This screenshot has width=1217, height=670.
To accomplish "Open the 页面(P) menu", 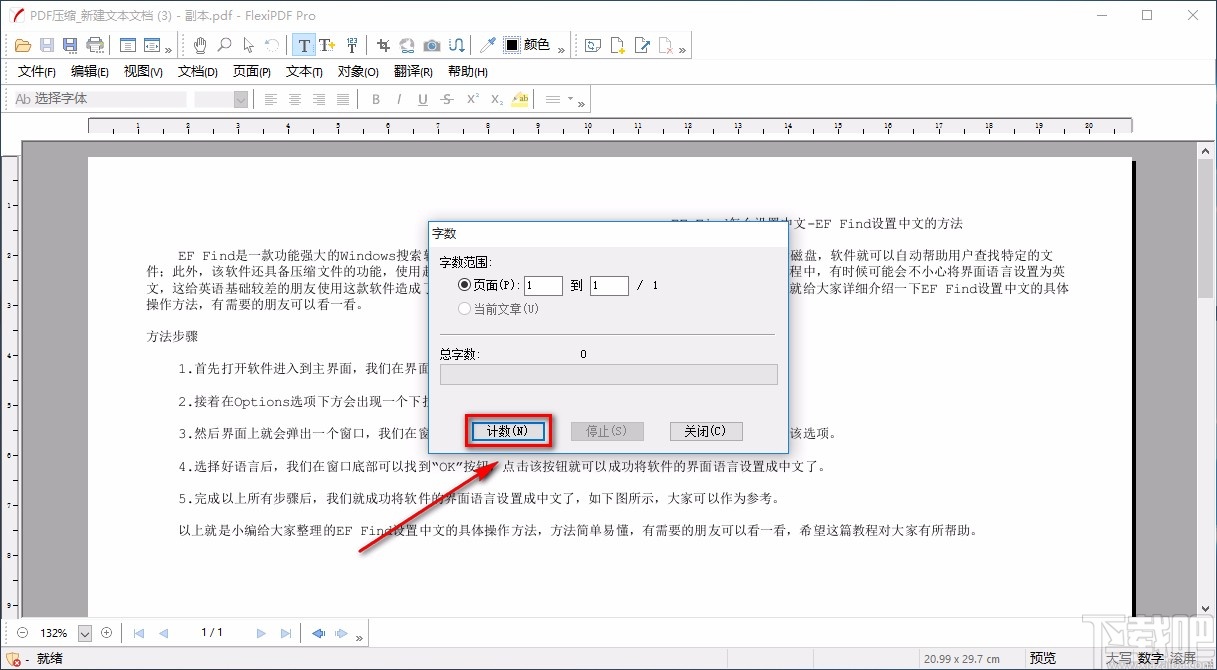I will point(252,71).
